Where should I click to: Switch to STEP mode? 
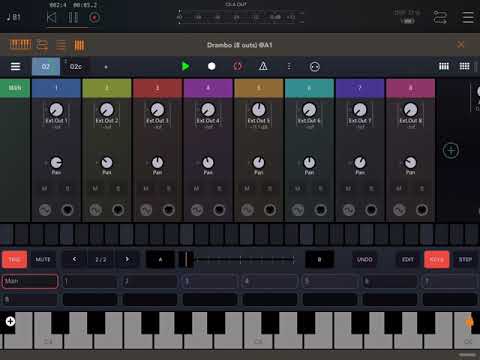[x=465, y=259]
